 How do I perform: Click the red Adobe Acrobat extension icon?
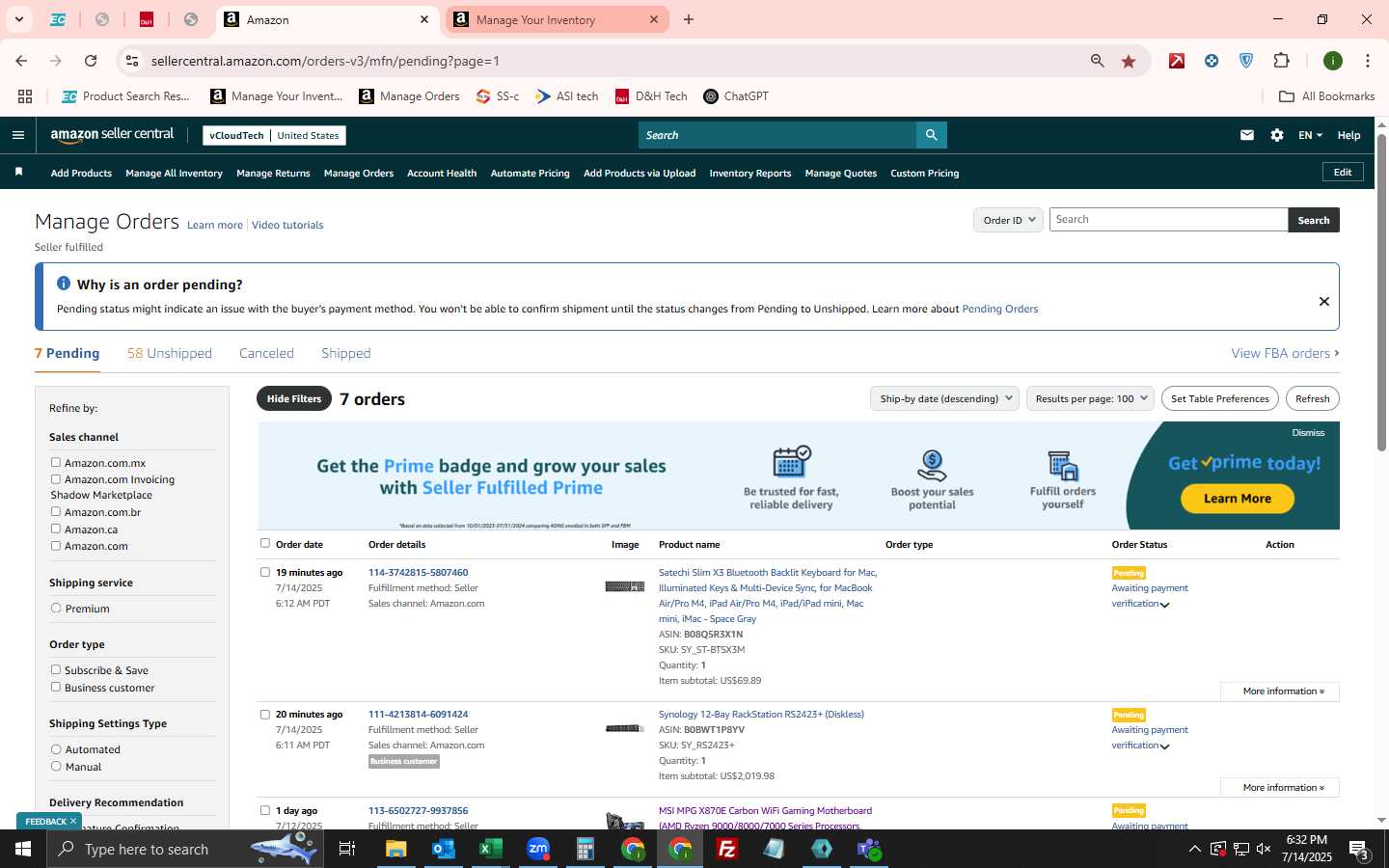coord(1177,61)
